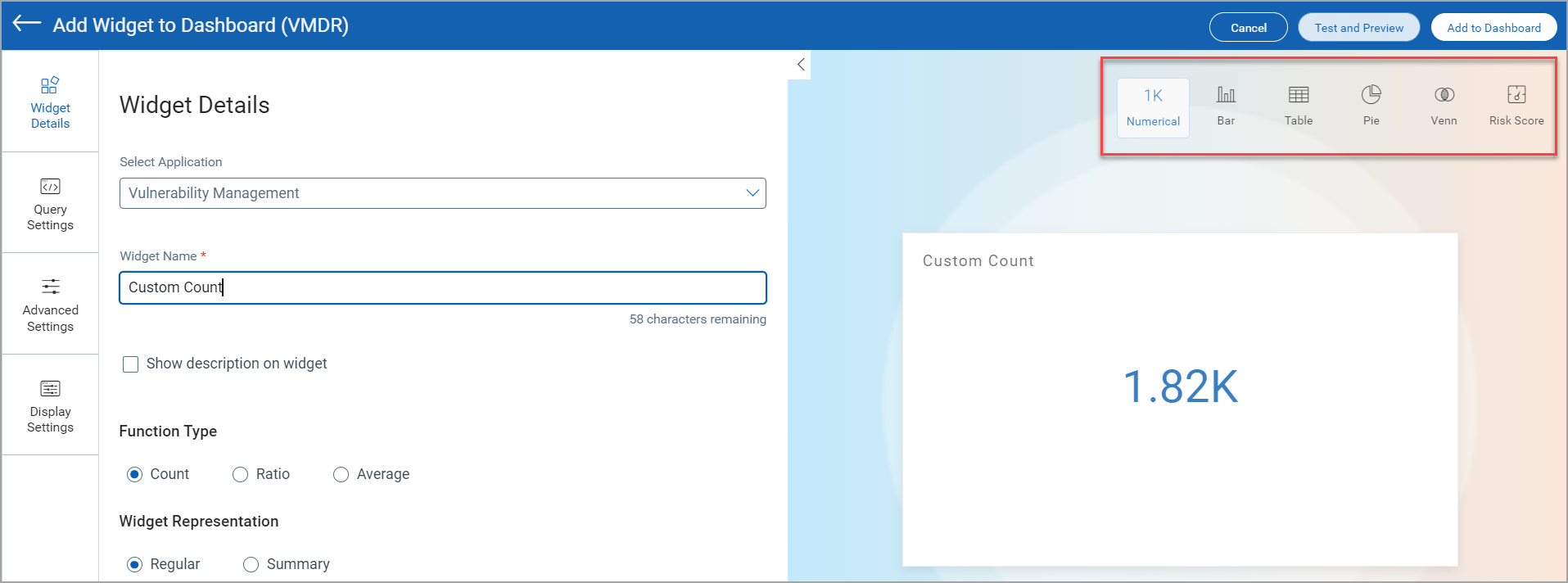Viewport: 1568px width, 583px height.
Task: Click Add to Dashboard button
Action: click(x=1493, y=27)
